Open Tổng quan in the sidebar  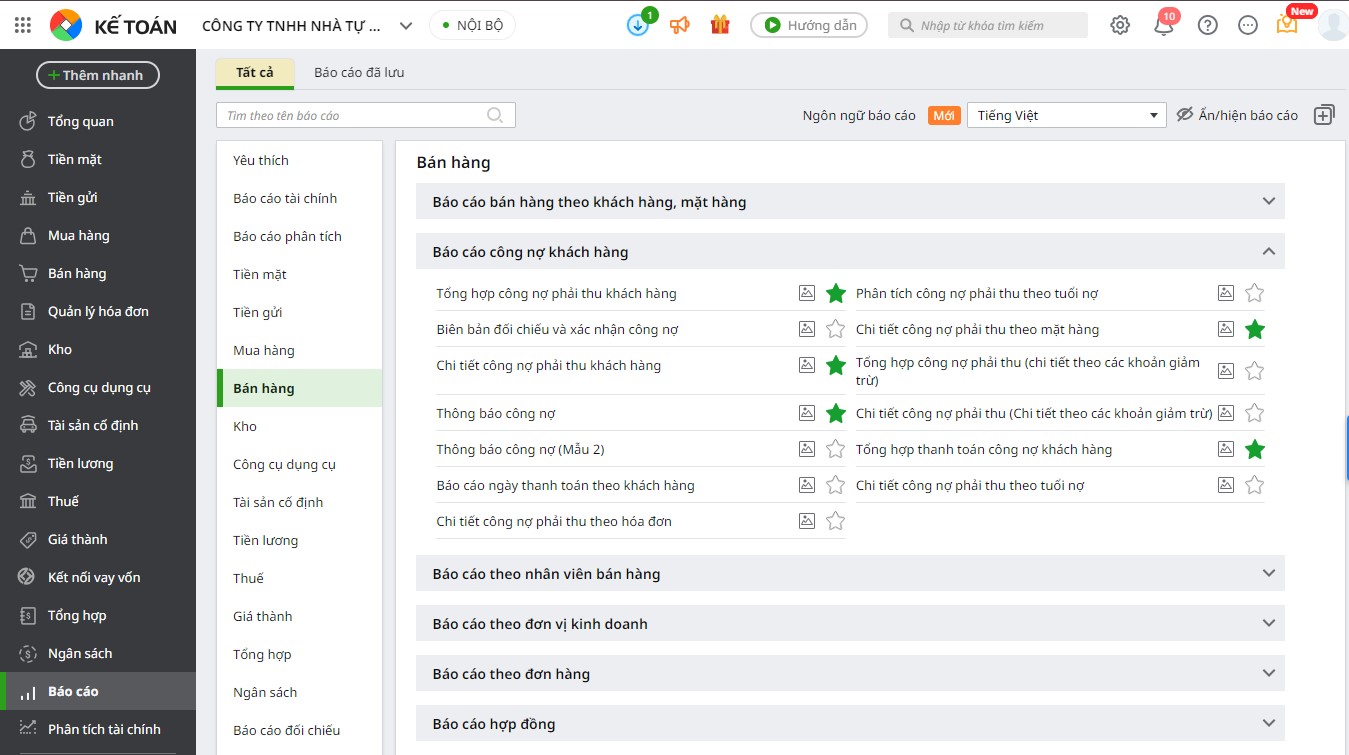pyautogui.click(x=98, y=121)
